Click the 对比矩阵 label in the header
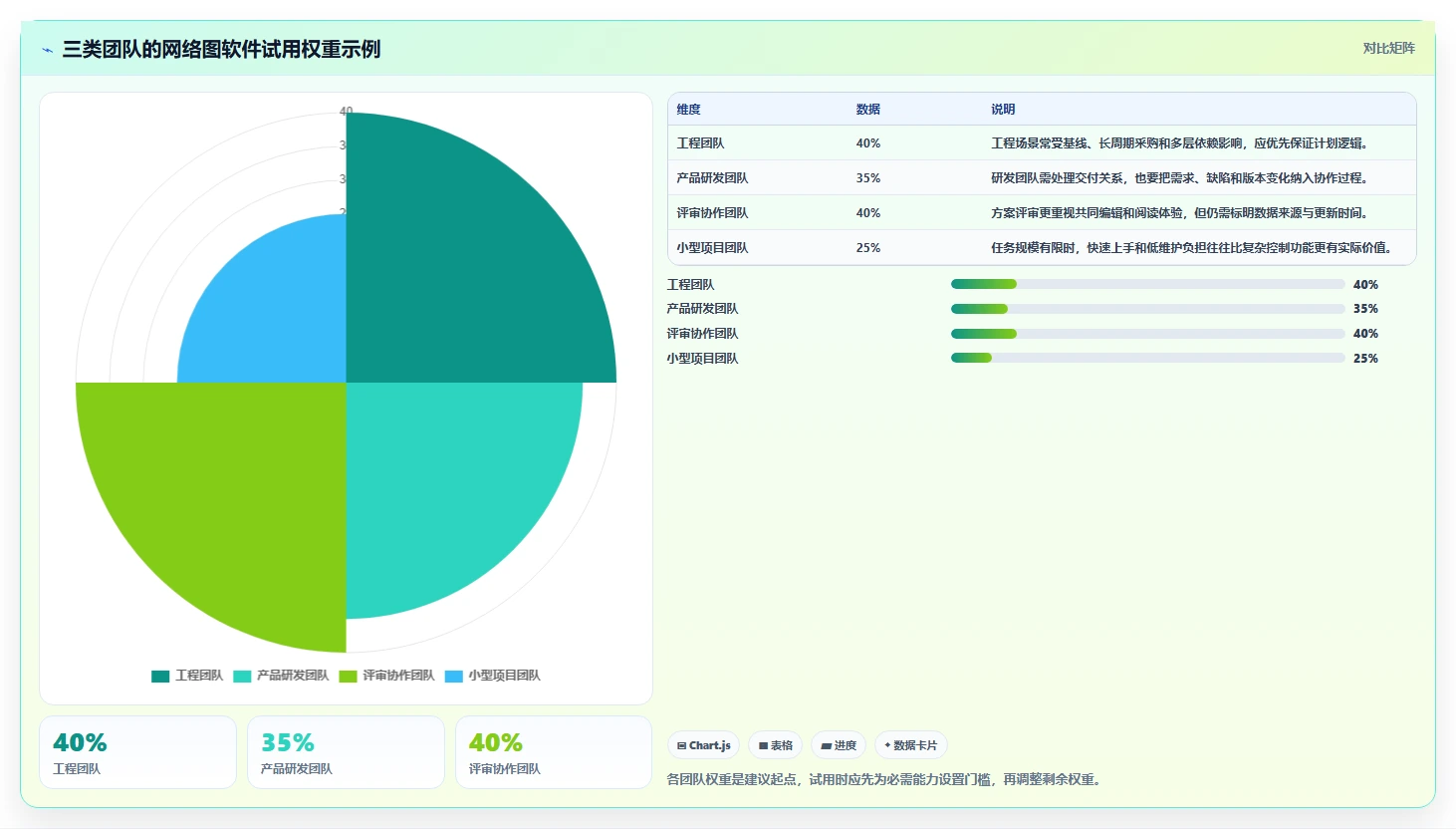 [x=1388, y=48]
